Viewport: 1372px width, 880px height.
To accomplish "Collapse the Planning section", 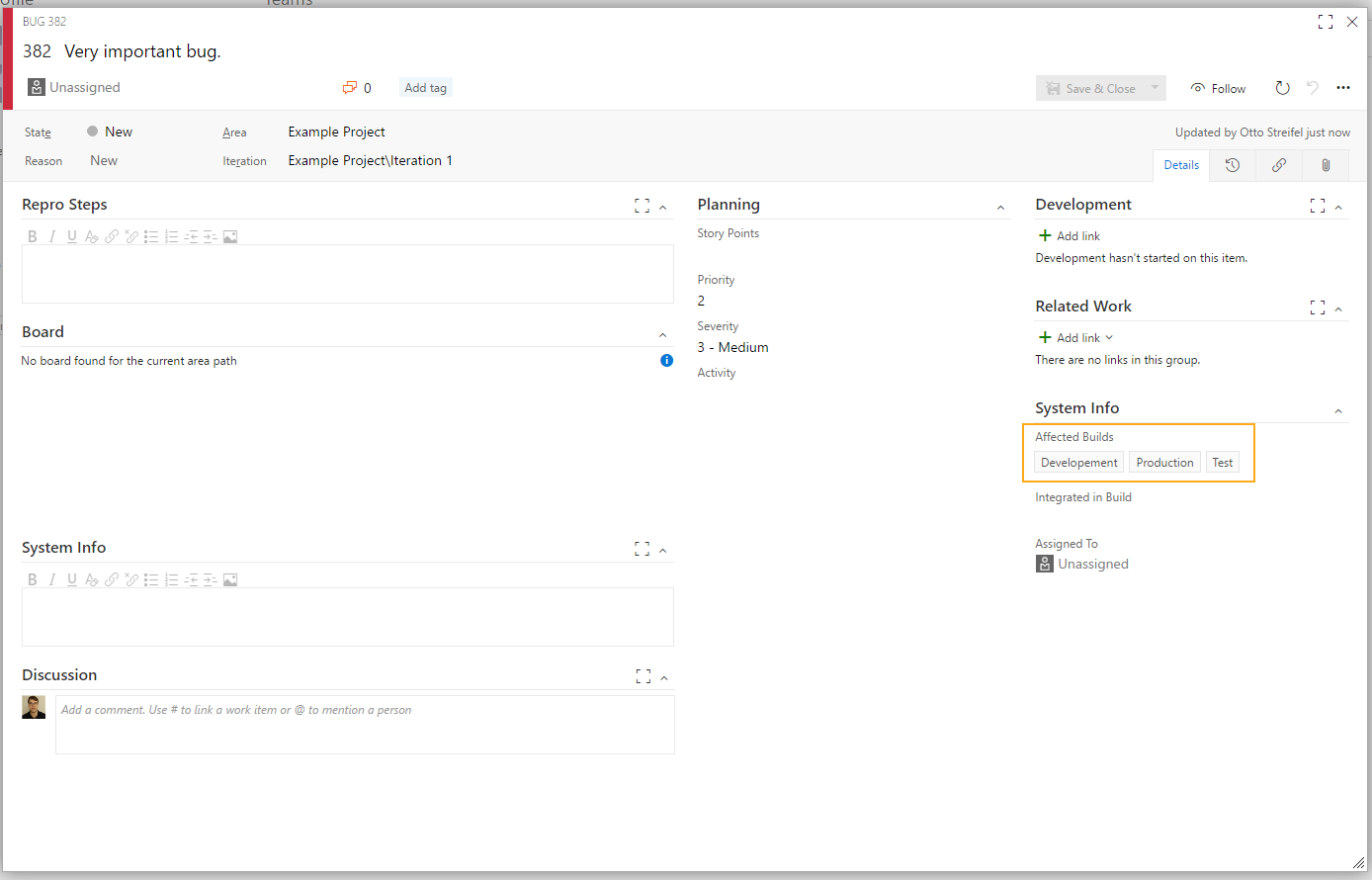I will tap(1000, 207).
